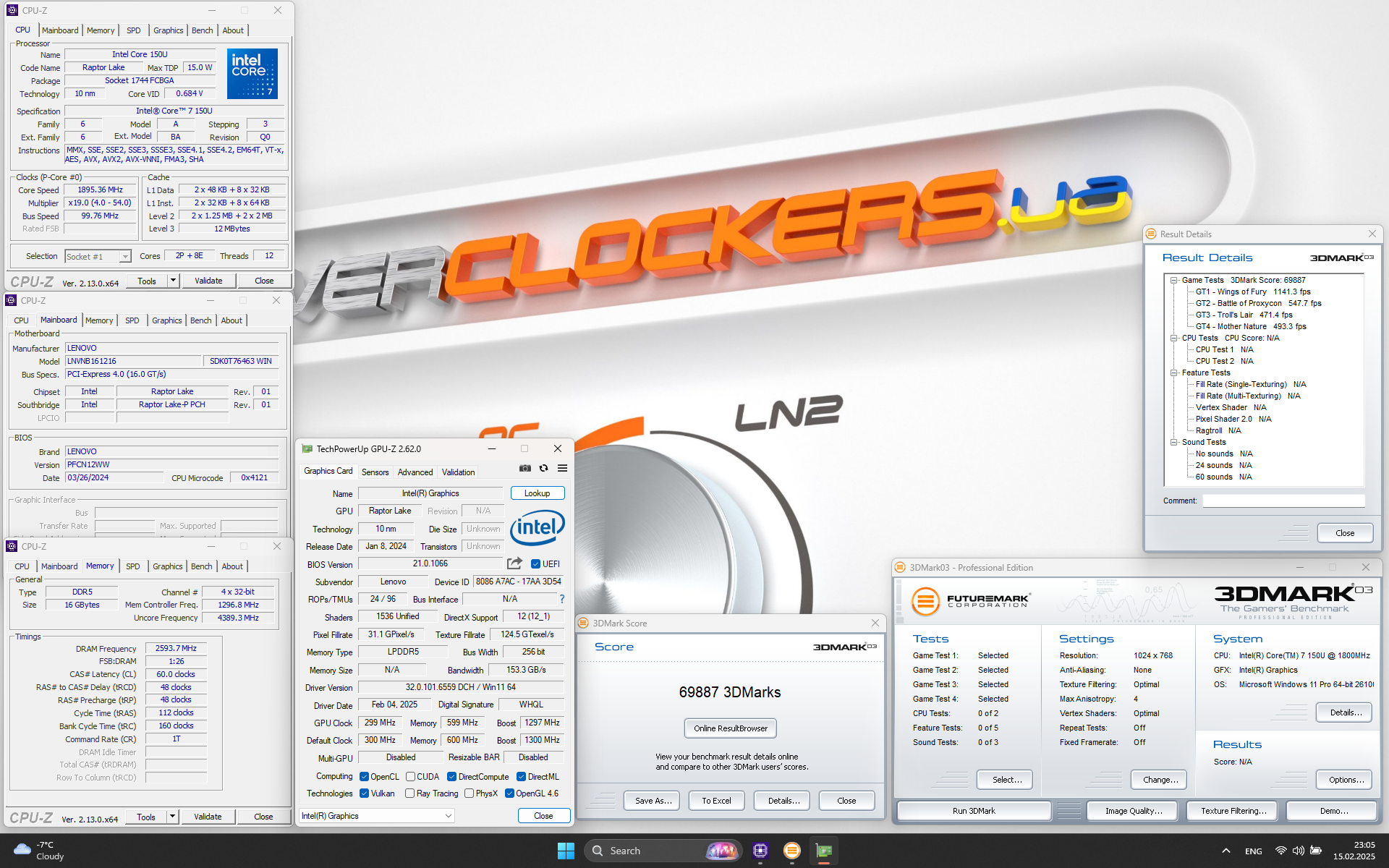Click the Result Details window title icon
The image size is (1389, 868).
[x=1151, y=234]
